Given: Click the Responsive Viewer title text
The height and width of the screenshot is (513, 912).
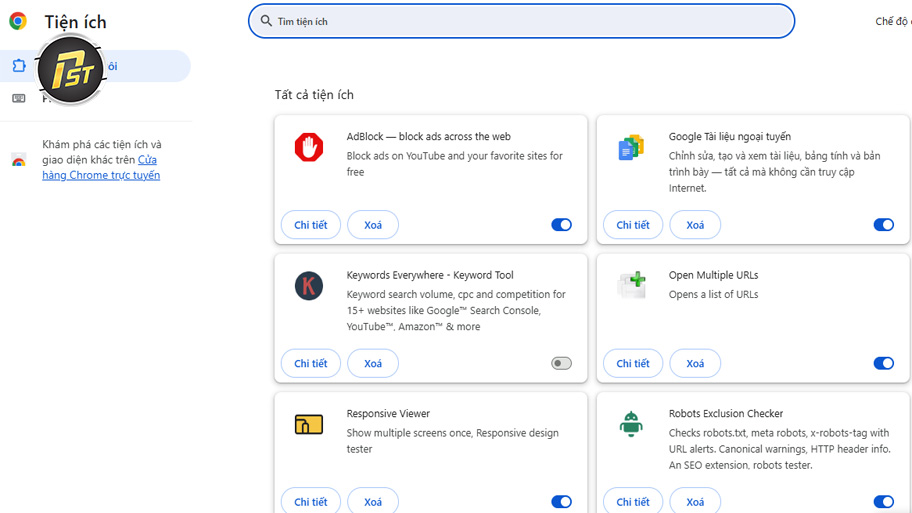Looking at the screenshot, I should (388, 413).
